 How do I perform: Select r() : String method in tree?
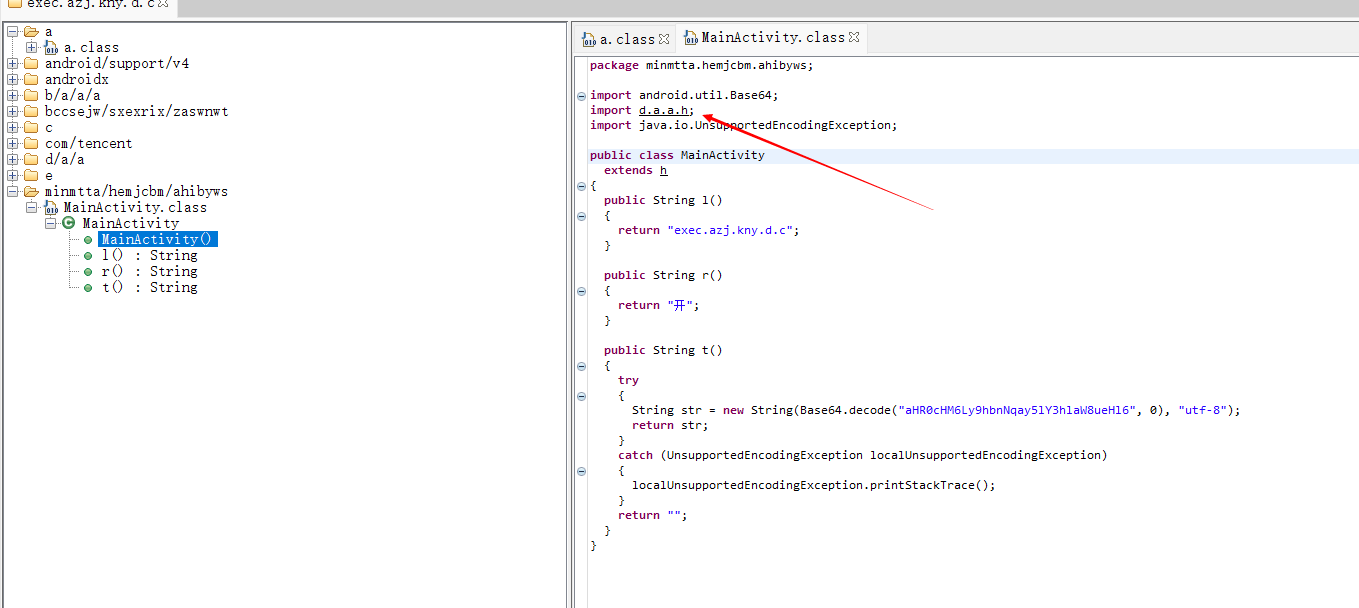tap(149, 271)
